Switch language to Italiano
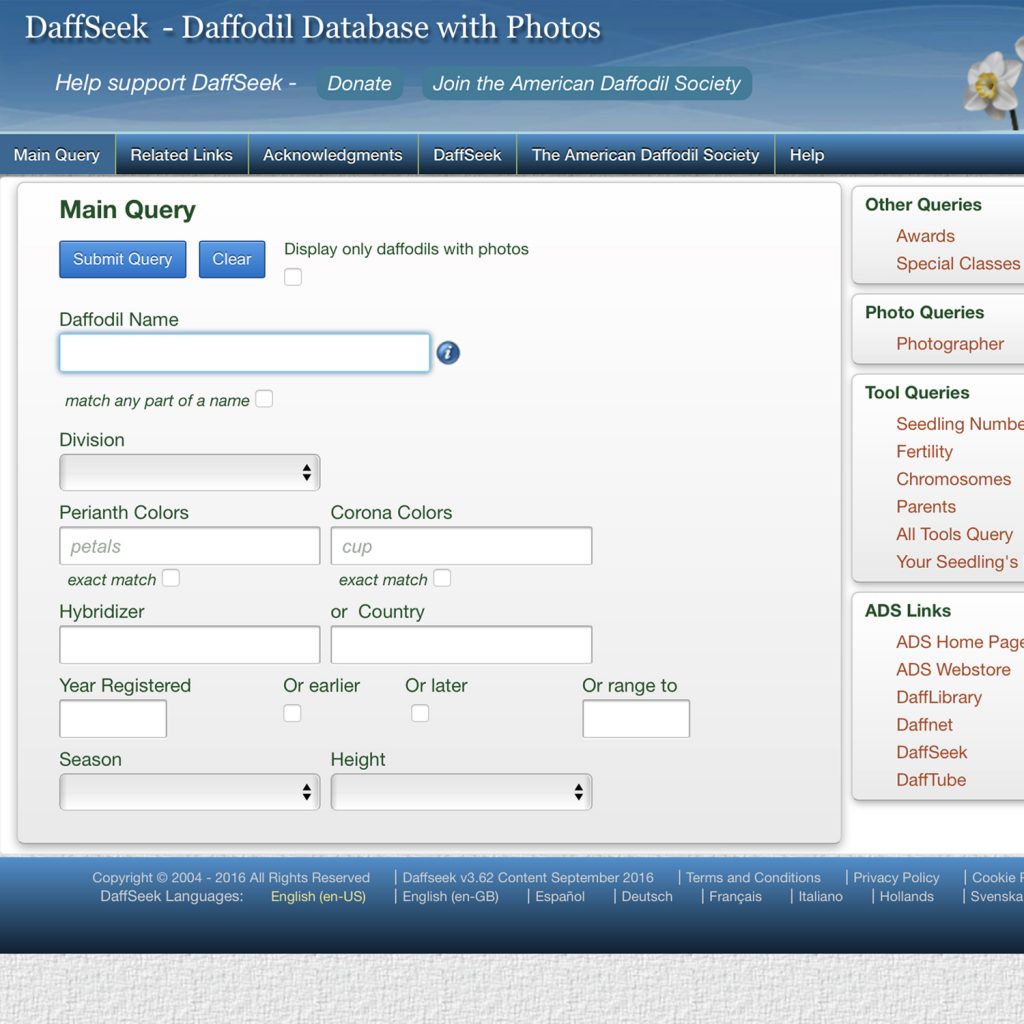 coord(820,897)
